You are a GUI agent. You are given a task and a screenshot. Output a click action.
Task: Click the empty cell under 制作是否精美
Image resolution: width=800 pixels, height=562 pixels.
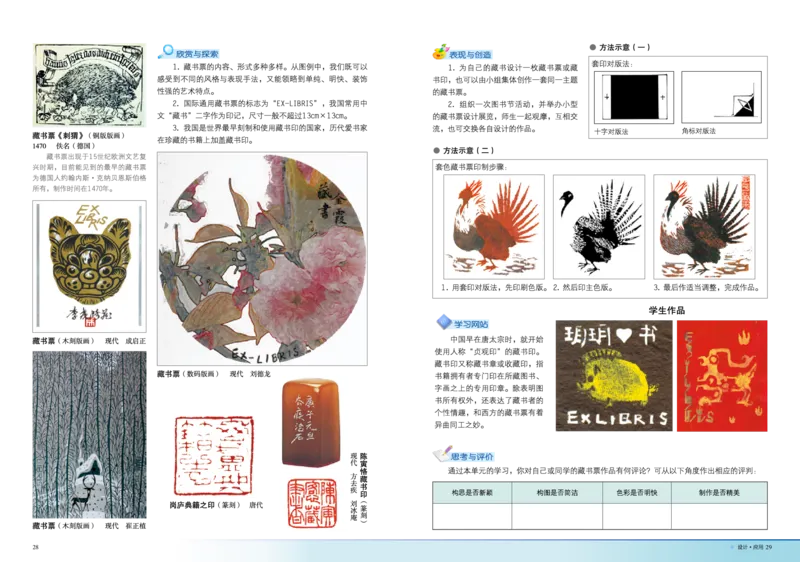(719, 516)
